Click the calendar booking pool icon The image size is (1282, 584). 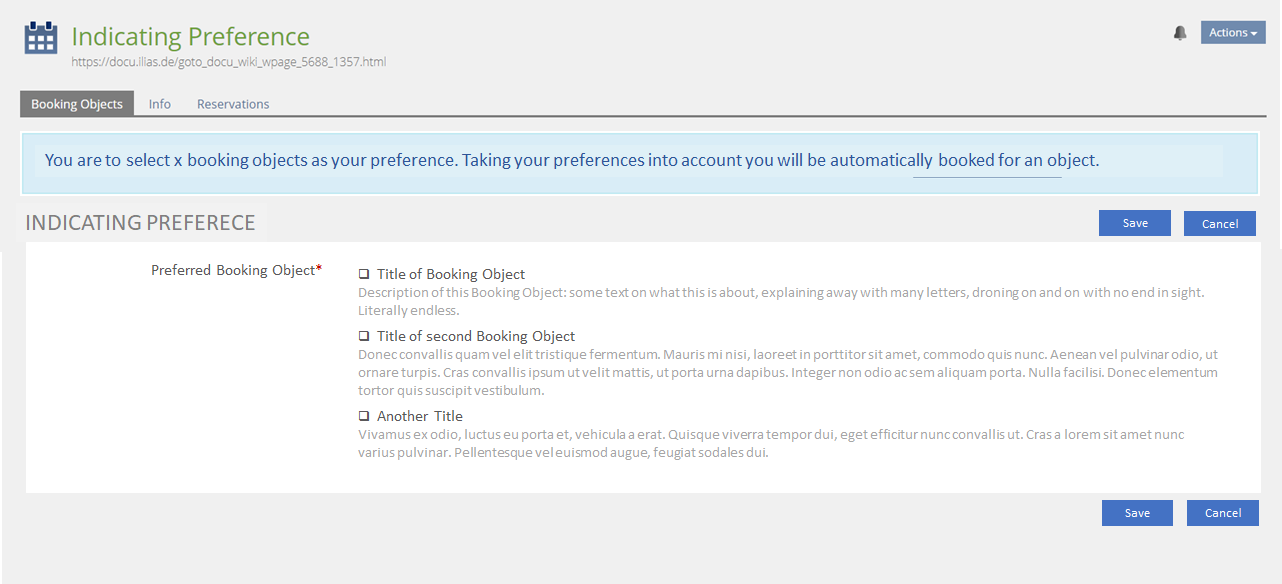[x=41, y=38]
